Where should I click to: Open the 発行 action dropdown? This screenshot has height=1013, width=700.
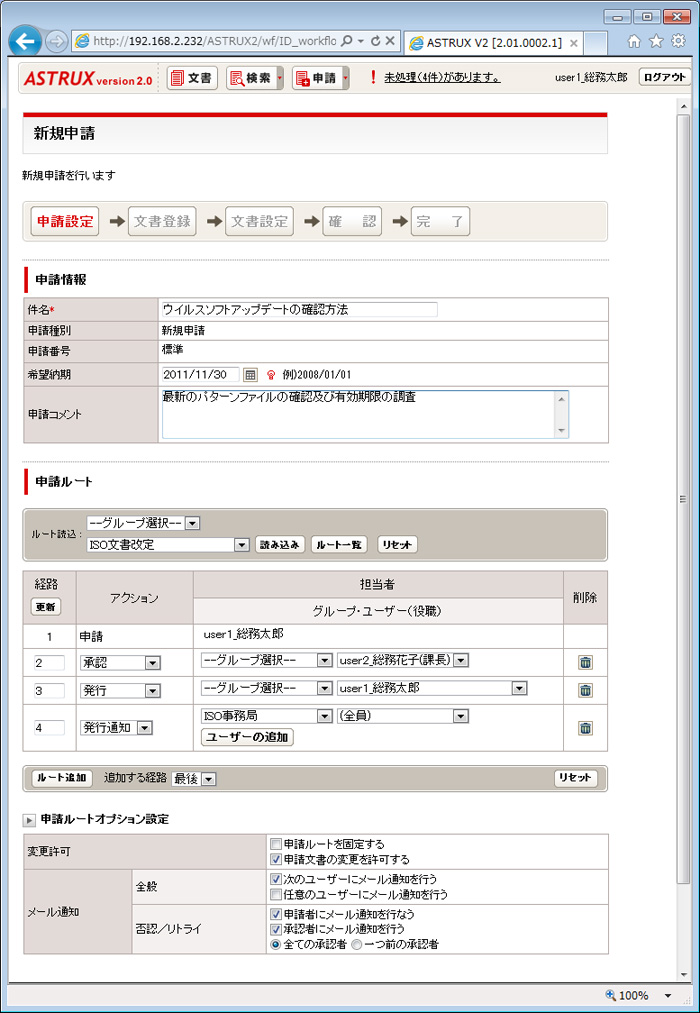pos(120,691)
